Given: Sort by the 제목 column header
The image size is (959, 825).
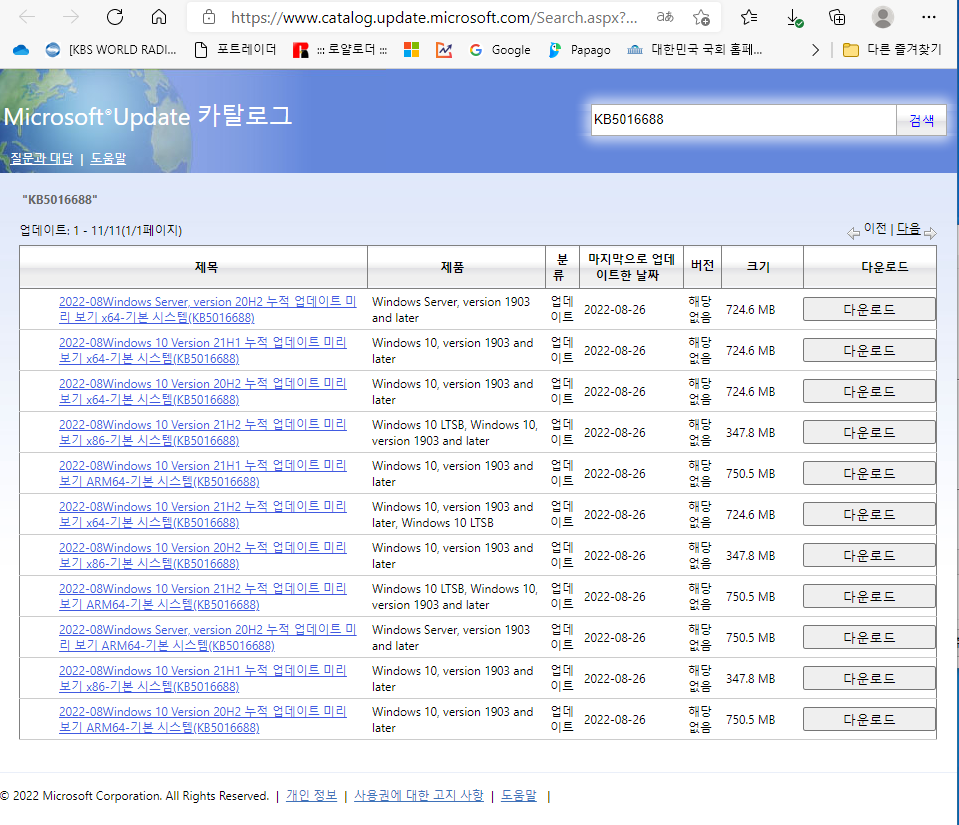Looking at the screenshot, I should (x=206, y=267).
